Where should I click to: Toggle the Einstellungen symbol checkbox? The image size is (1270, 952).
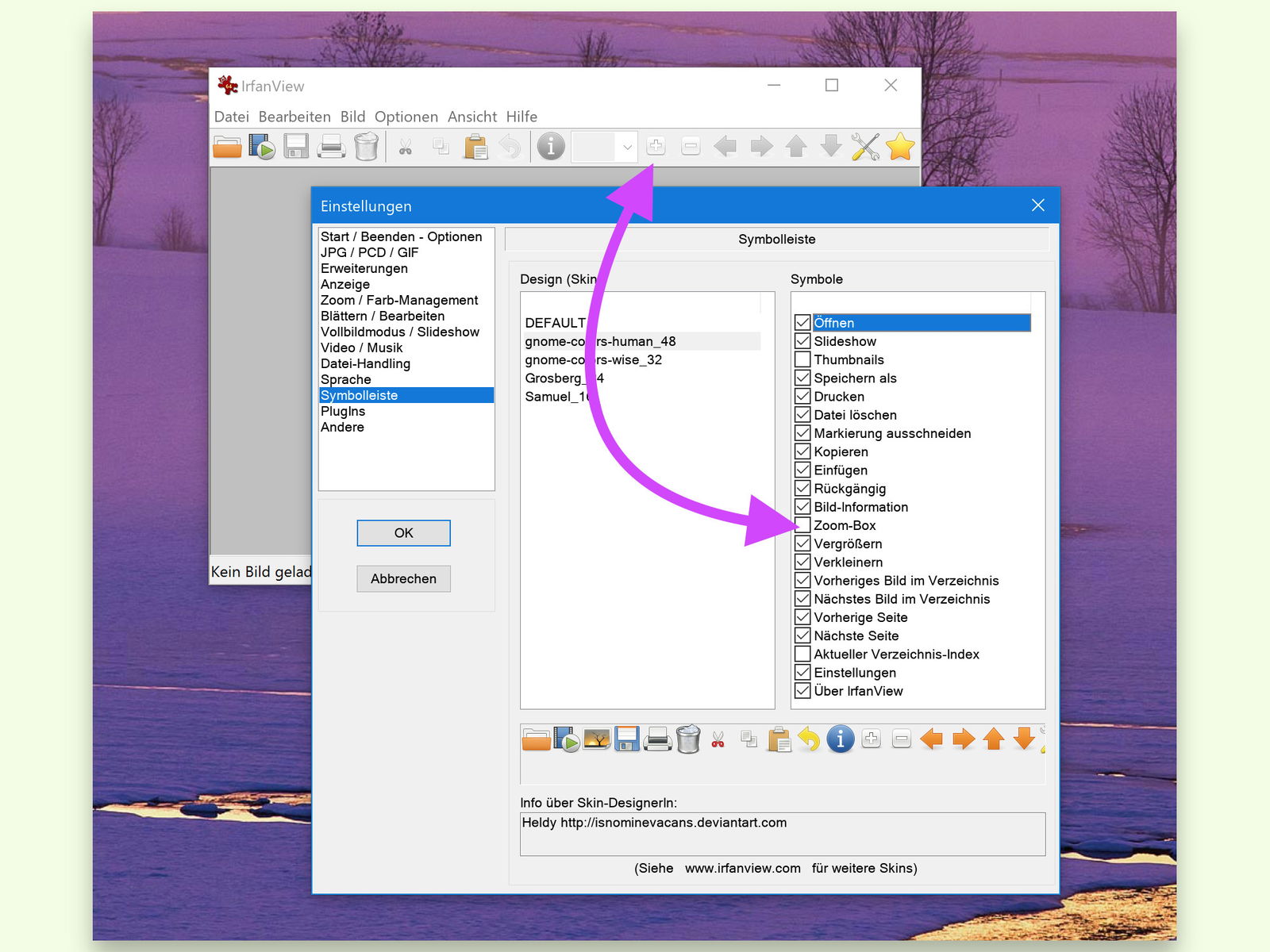802,673
